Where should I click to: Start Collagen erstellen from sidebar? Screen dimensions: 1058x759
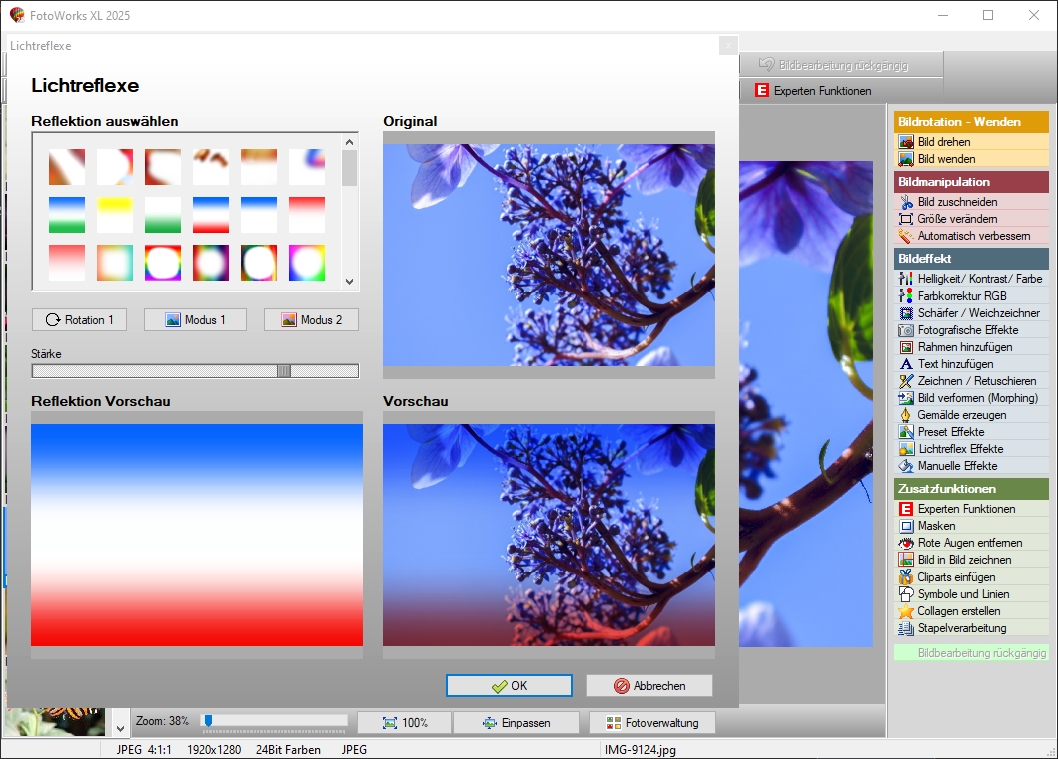coord(958,611)
